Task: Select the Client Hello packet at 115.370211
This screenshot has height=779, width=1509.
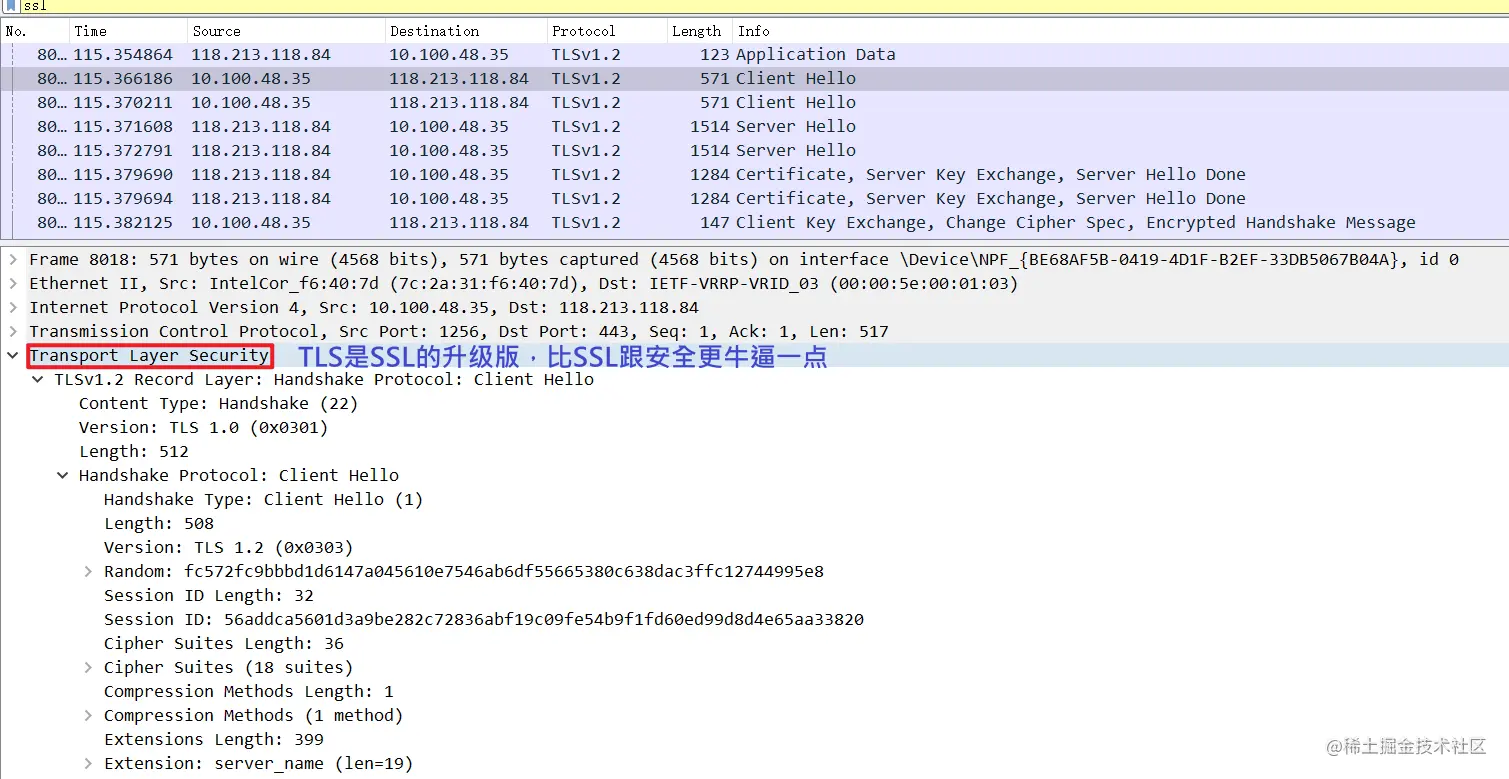Action: 754,103
